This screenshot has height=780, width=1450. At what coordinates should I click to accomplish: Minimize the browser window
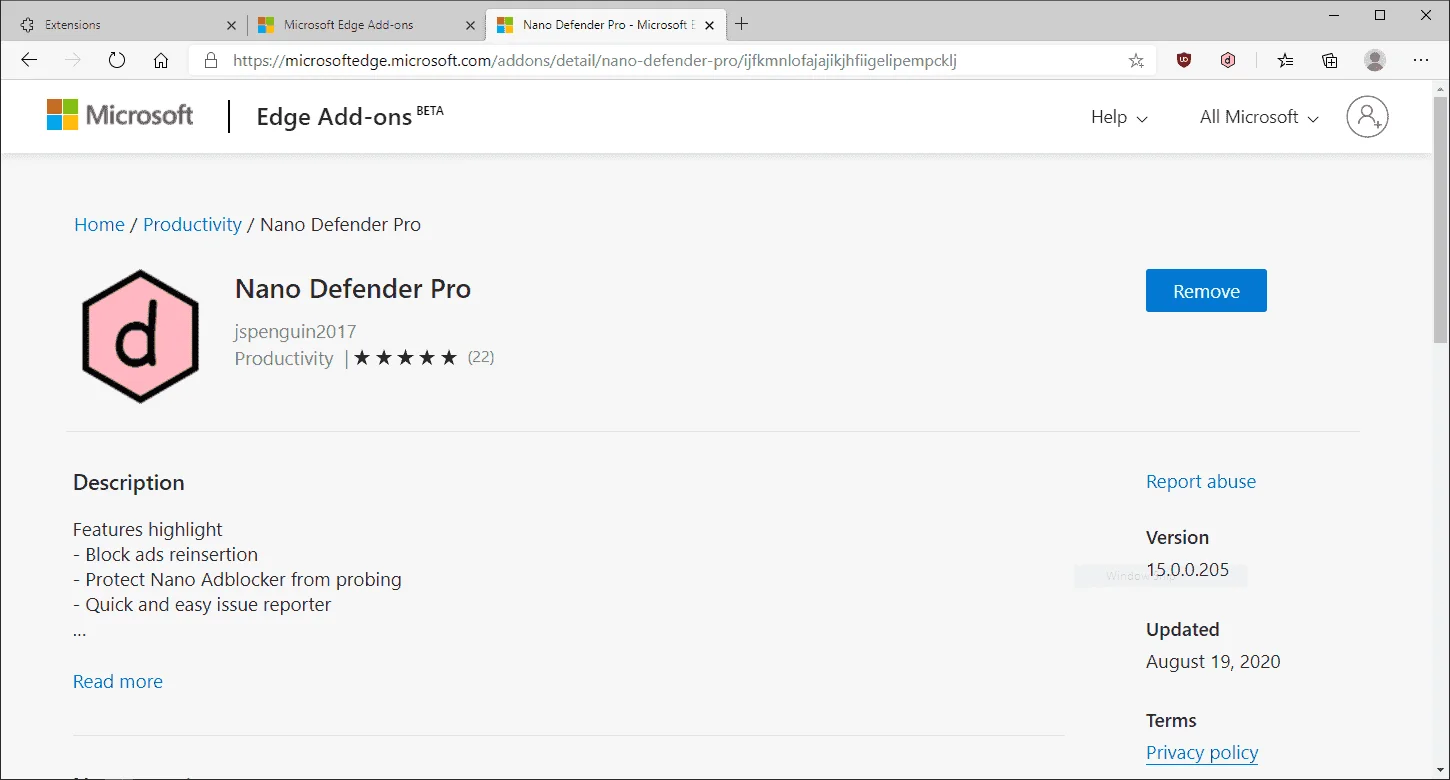point(1335,15)
